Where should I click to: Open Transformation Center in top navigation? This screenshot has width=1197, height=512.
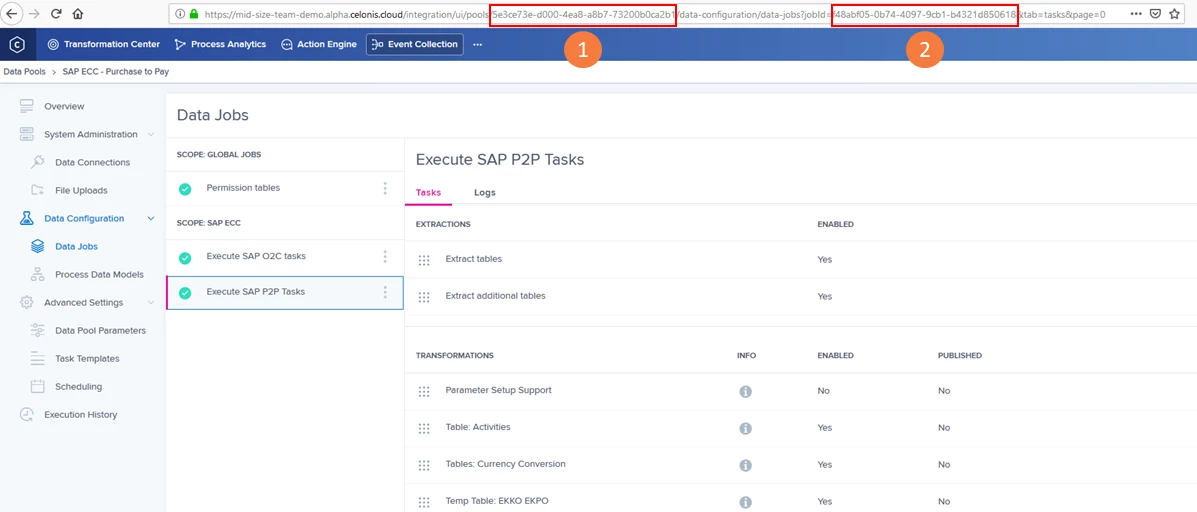click(x=104, y=44)
